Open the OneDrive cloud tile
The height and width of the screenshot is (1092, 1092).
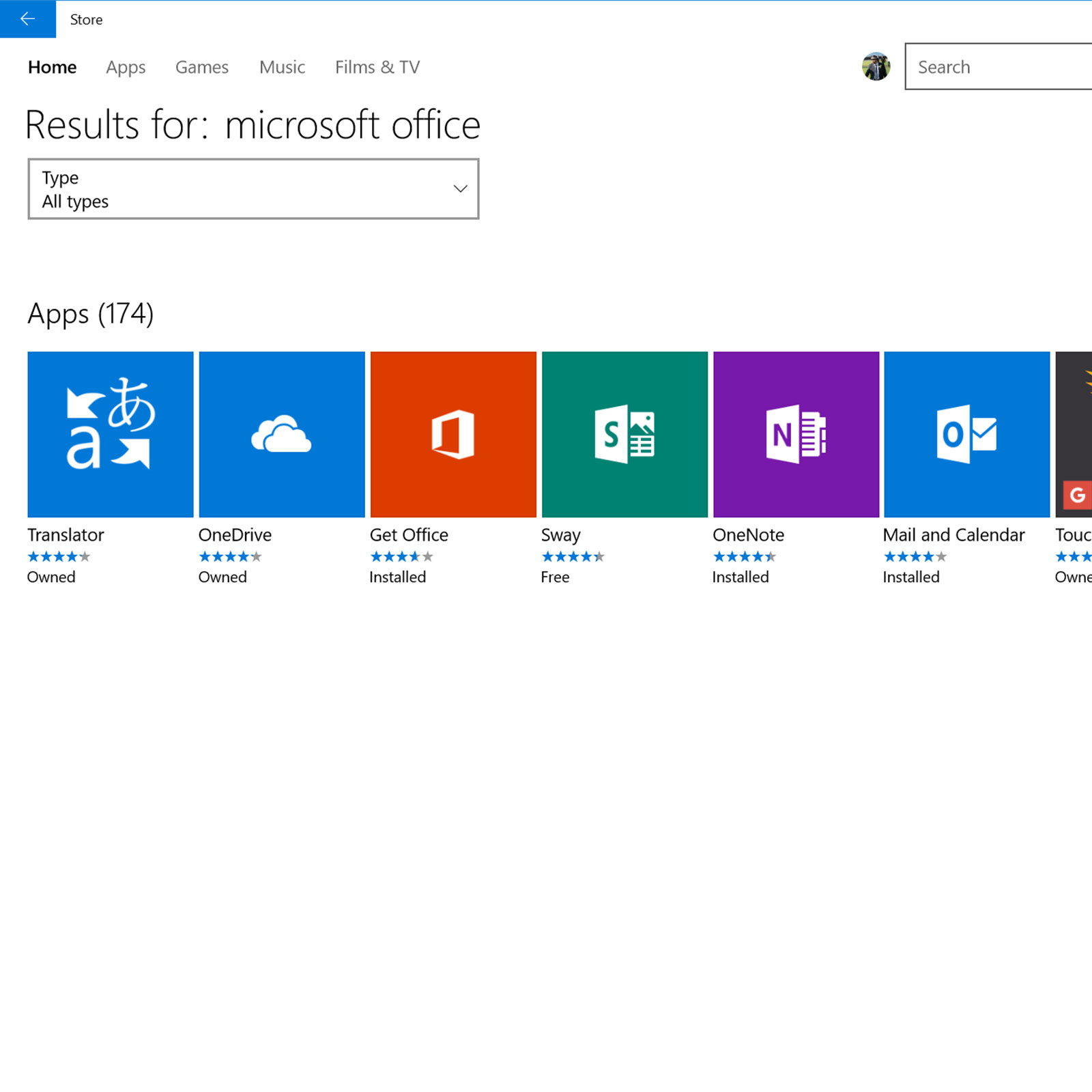281,434
